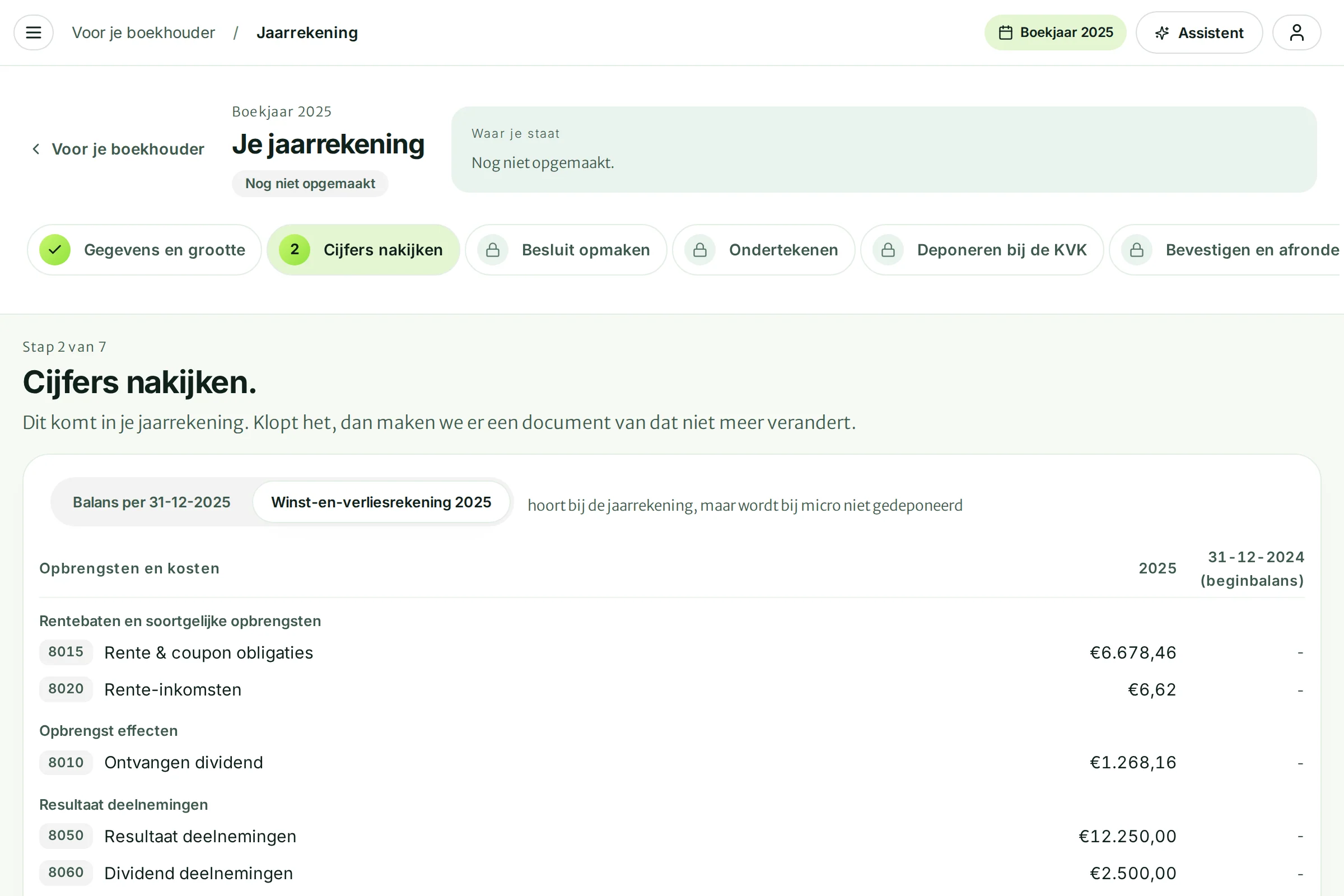Open the Boekjaar 2025 selector

pos(1055,32)
